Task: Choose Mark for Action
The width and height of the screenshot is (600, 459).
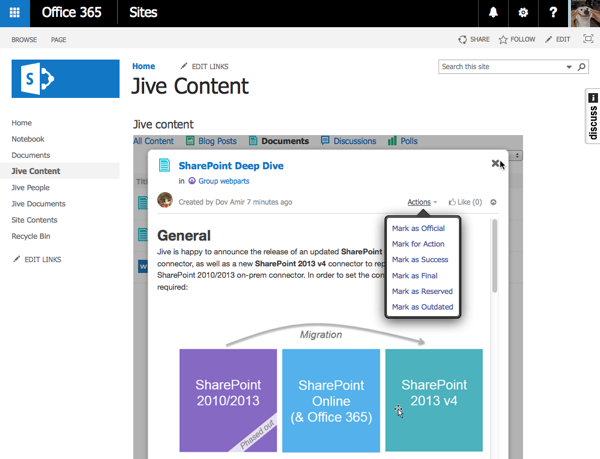Action: point(418,244)
